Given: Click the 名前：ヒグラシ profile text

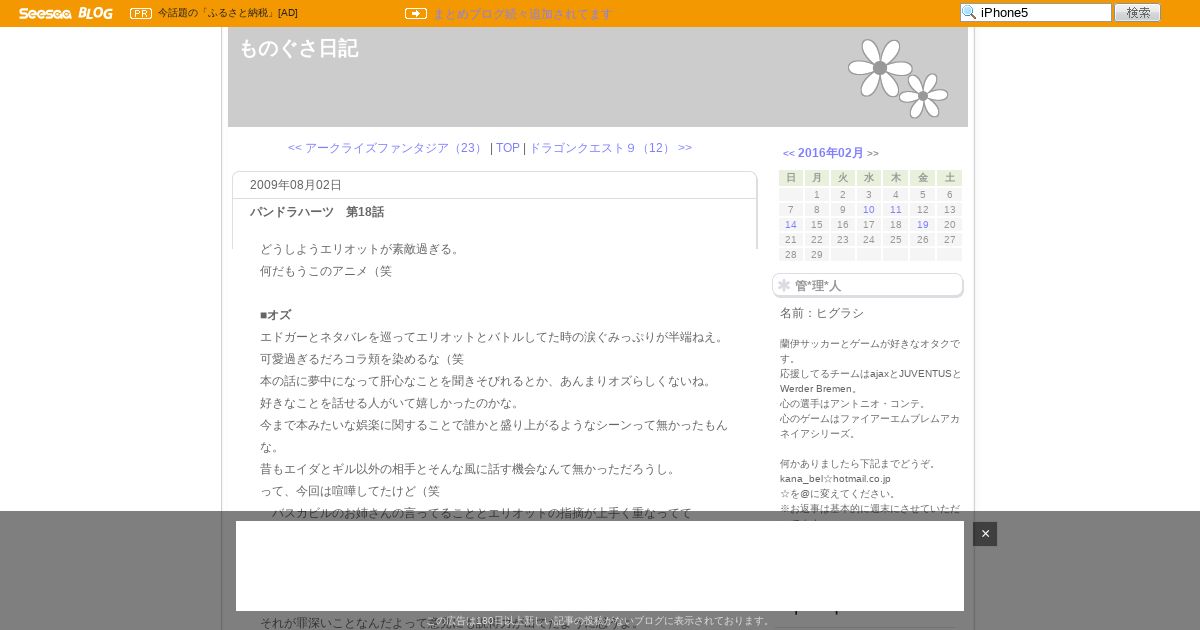Looking at the screenshot, I should coord(822,313).
